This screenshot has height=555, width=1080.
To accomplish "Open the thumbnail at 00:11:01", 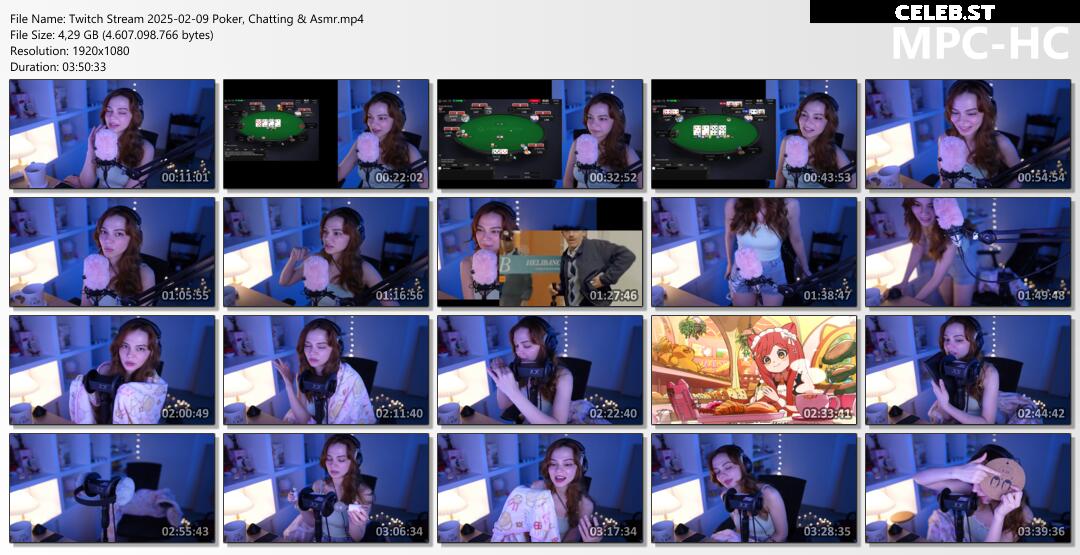I will pyautogui.click(x=112, y=134).
